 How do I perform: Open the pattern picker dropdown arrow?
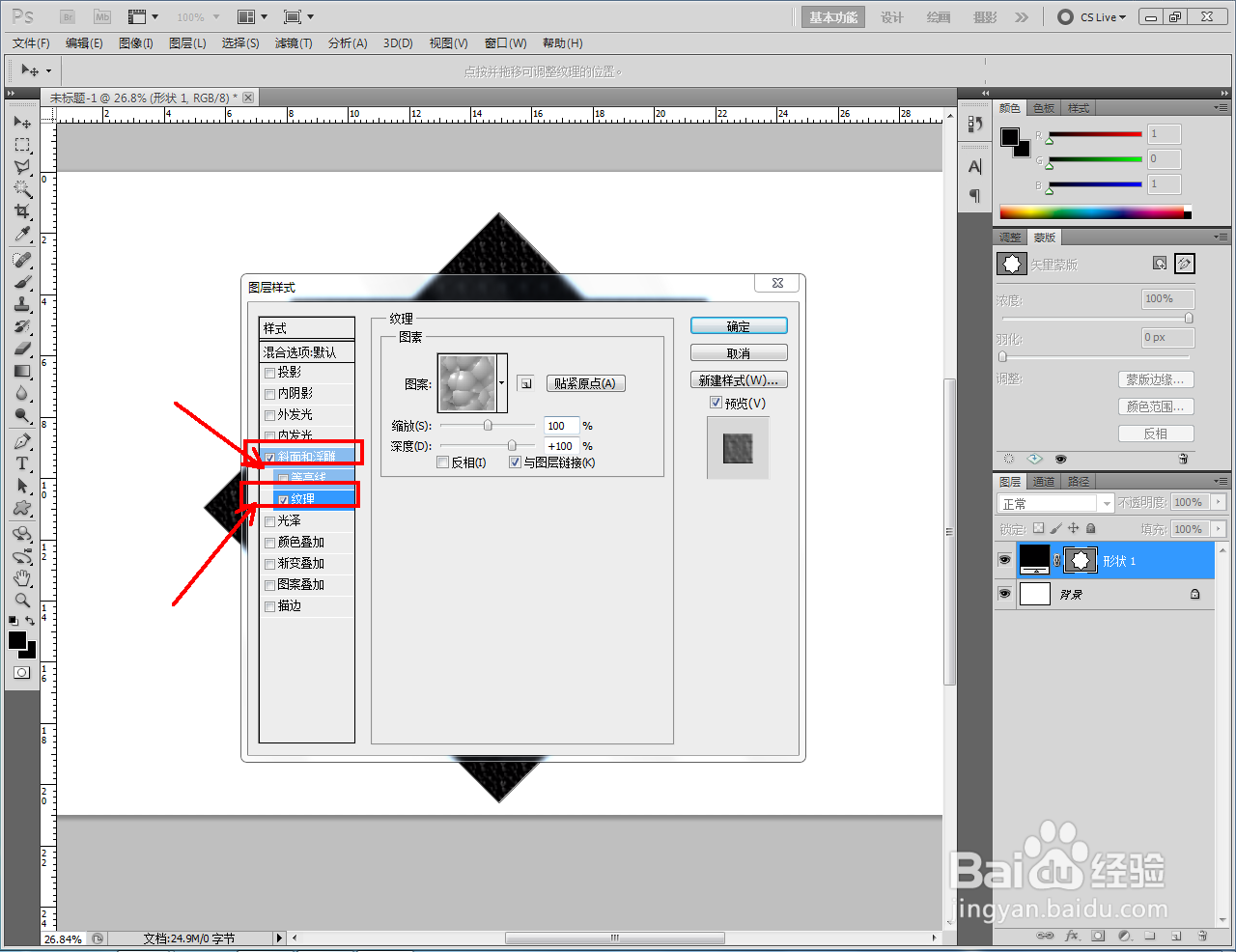click(x=501, y=383)
